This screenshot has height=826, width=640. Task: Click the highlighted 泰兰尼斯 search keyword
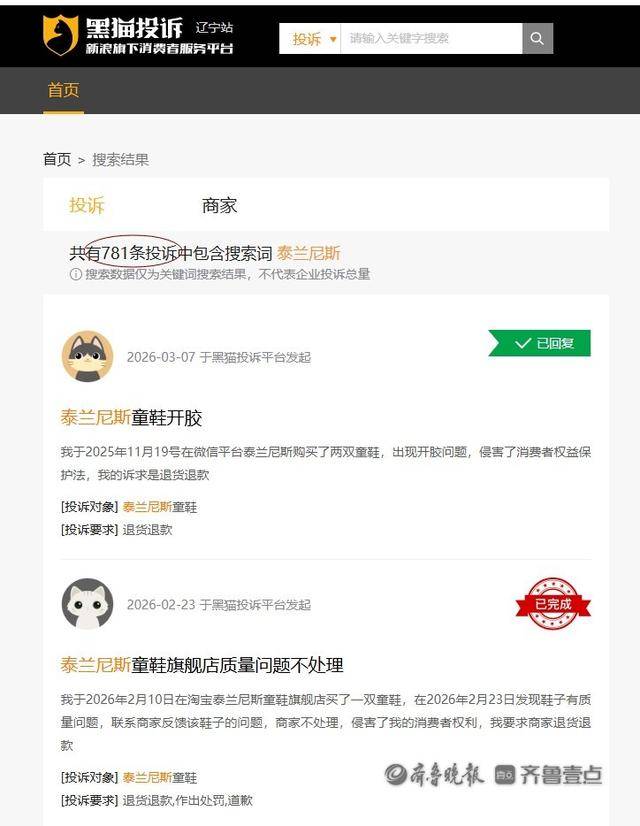309,253
